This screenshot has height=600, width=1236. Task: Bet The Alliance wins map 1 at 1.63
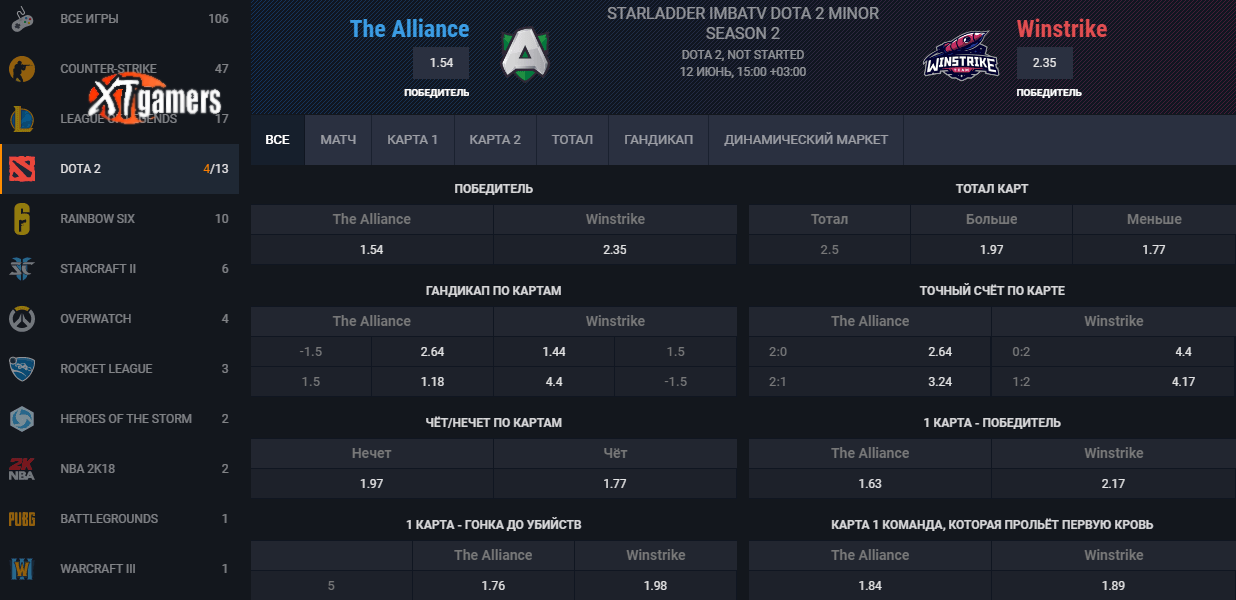pos(870,484)
